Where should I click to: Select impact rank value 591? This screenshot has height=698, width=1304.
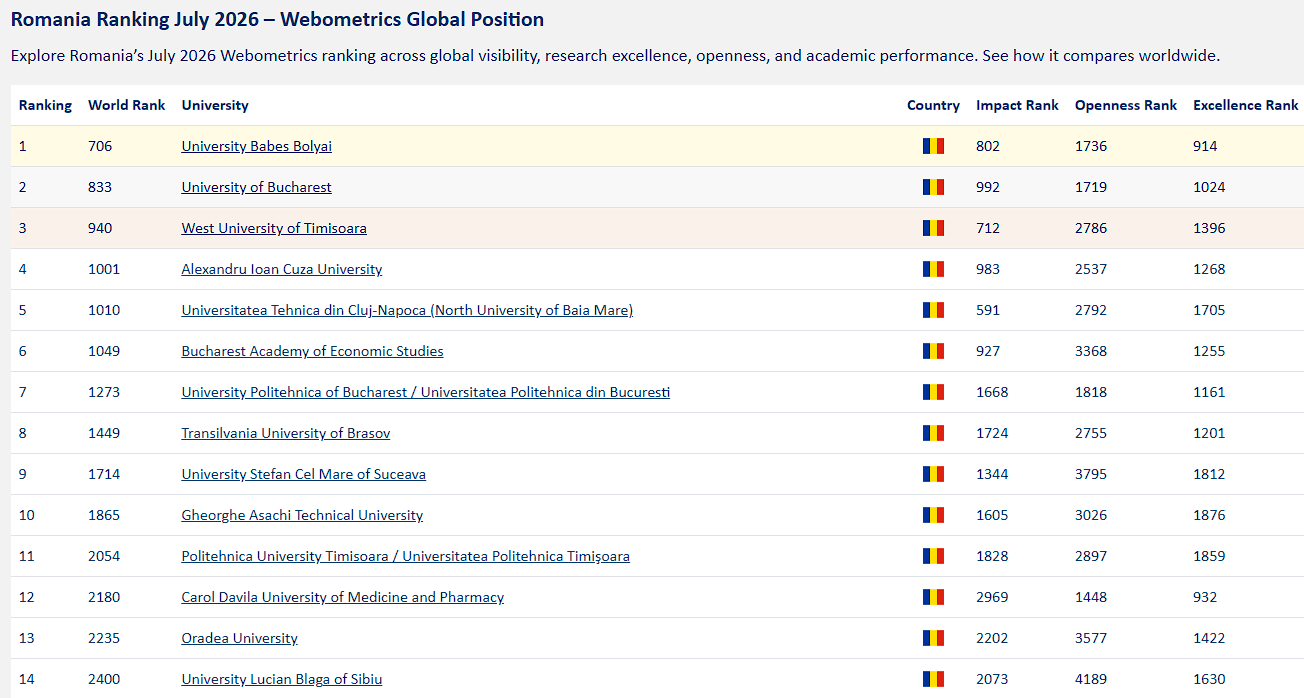988,310
